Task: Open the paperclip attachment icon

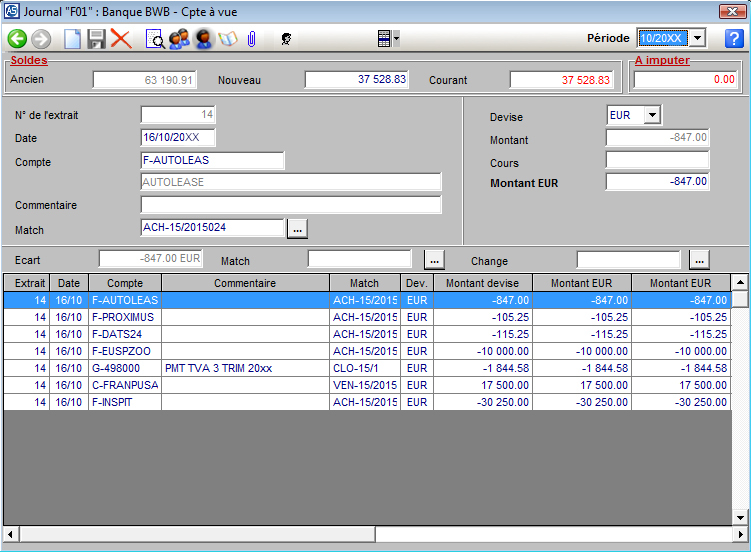Action: click(252, 39)
